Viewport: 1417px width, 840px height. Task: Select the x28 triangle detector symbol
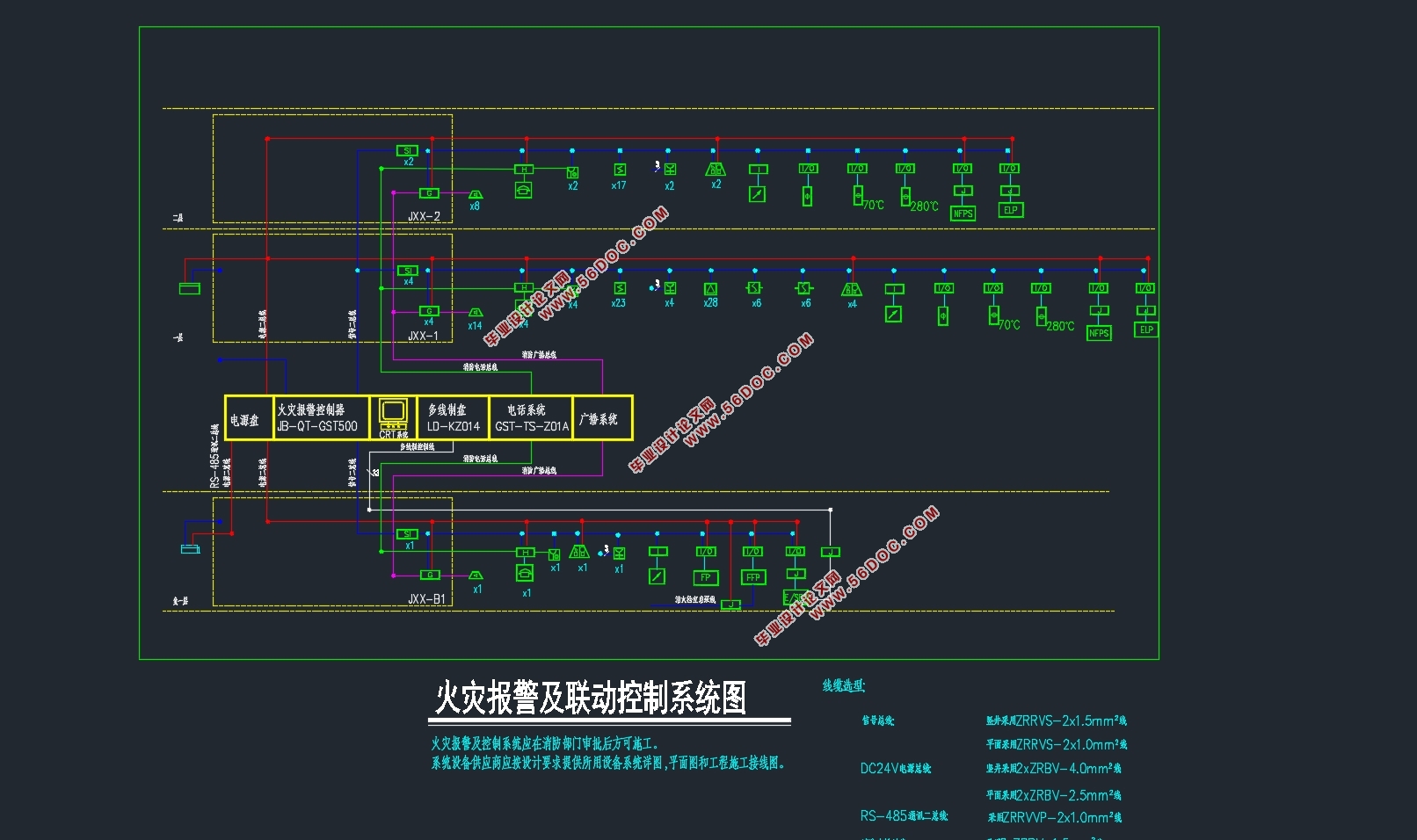click(x=710, y=289)
